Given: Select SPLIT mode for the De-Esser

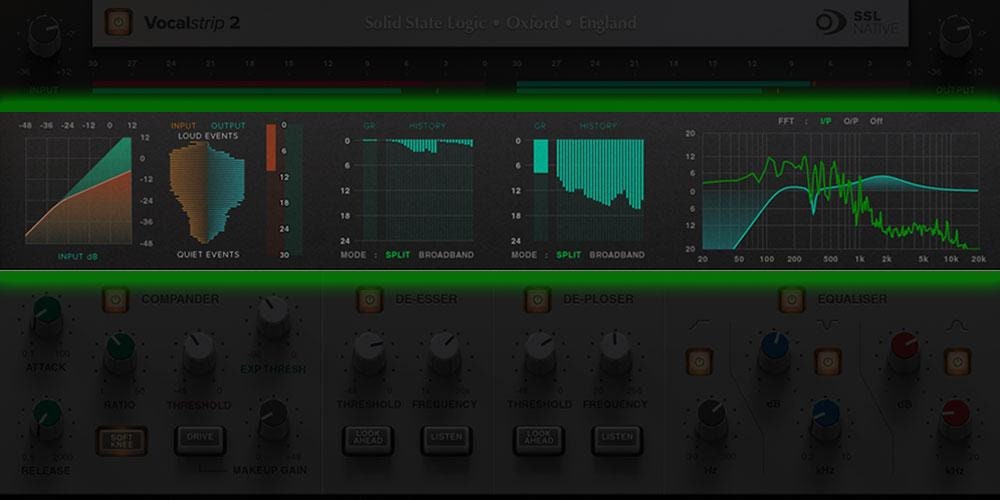Looking at the screenshot, I should (398, 255).
